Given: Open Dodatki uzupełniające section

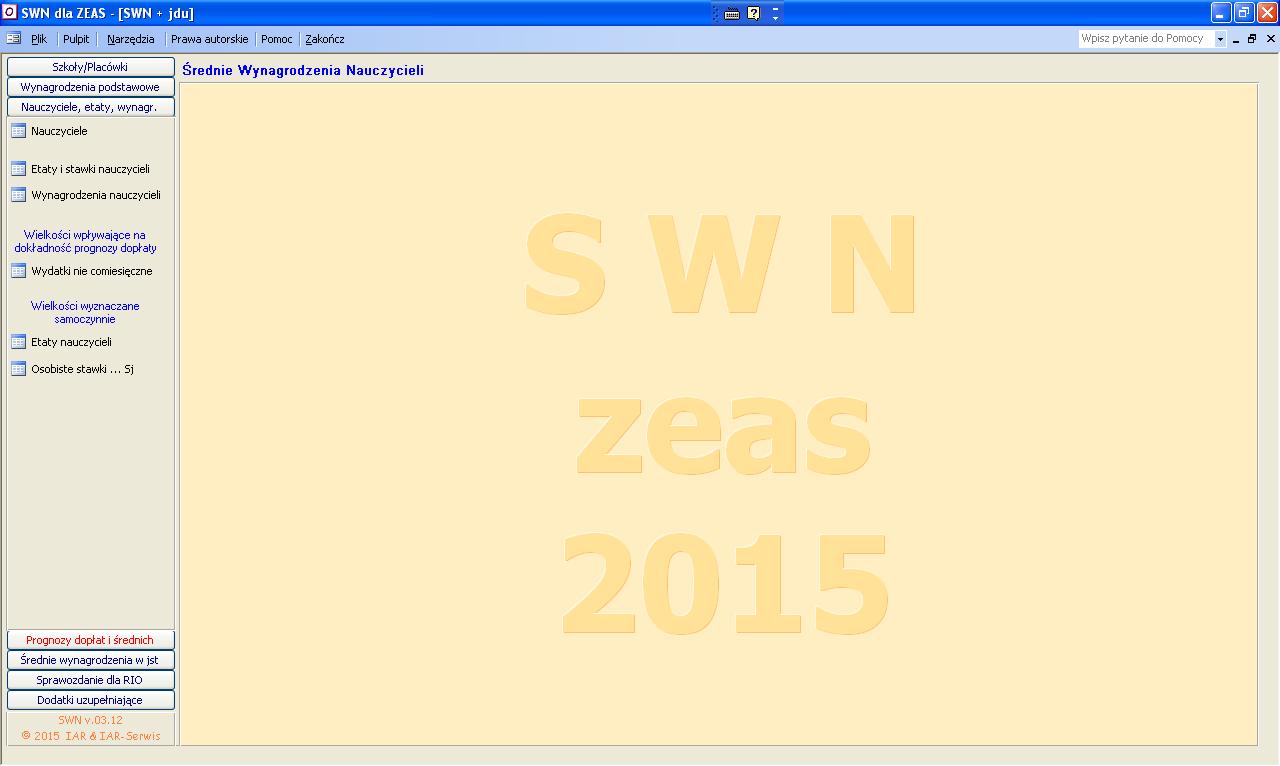Looking at the screenshot, I should [x=90, y=700].
